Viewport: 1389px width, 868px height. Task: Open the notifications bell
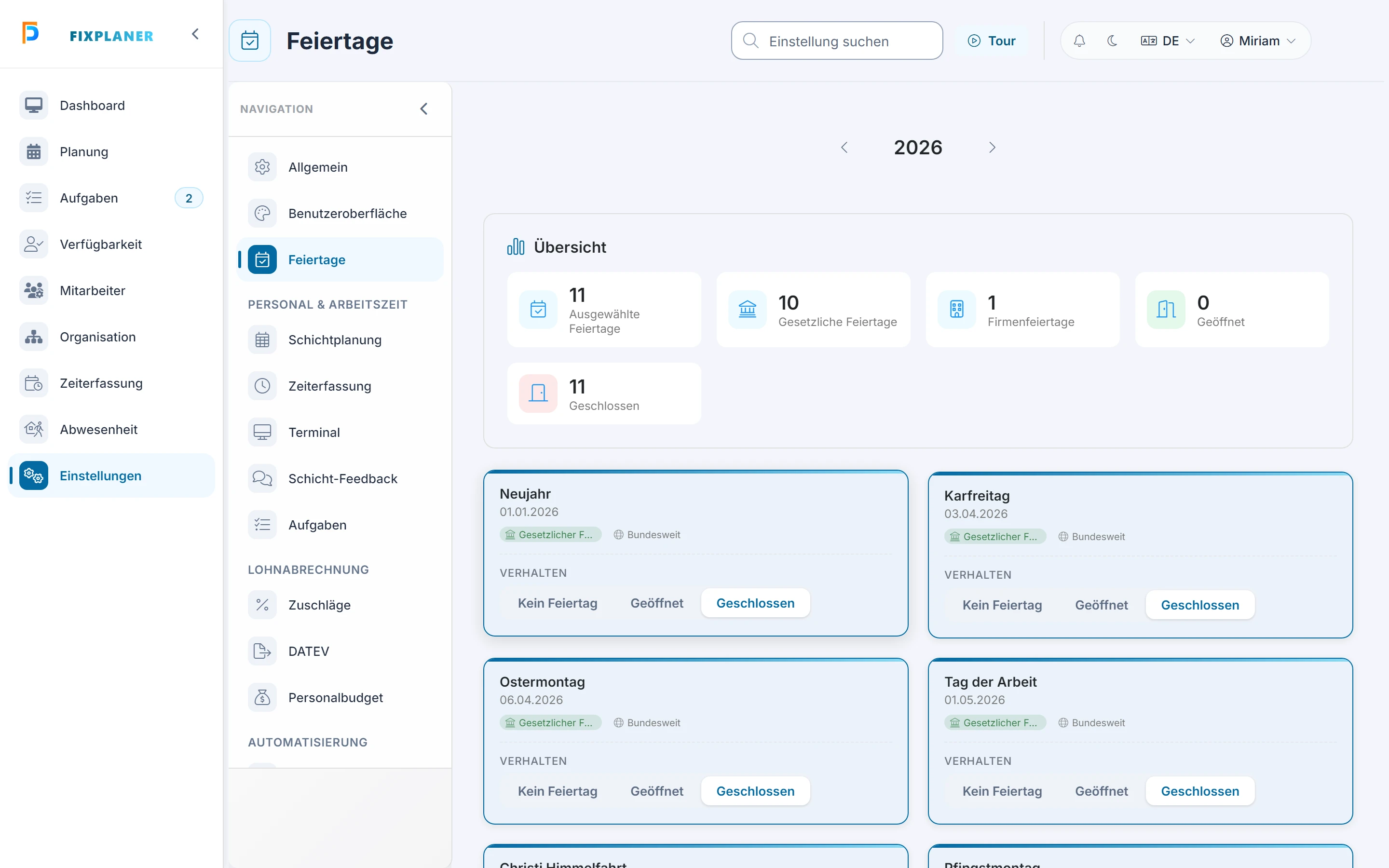1079,41
